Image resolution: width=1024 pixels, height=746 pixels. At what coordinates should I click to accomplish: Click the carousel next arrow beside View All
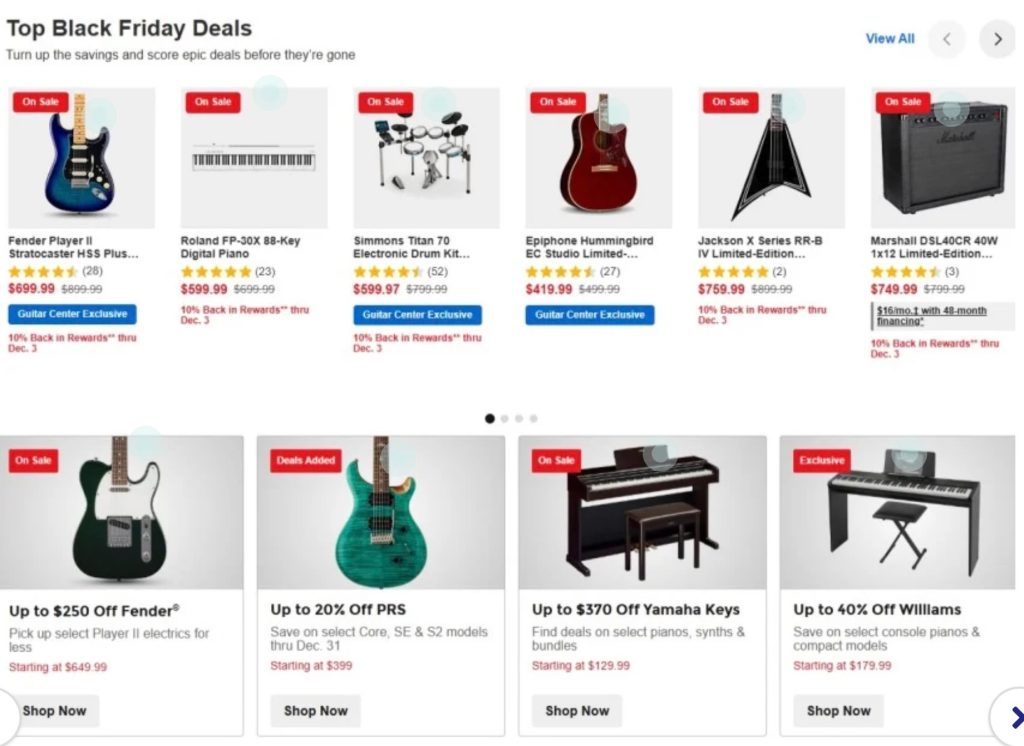click(x=997, y=40)
